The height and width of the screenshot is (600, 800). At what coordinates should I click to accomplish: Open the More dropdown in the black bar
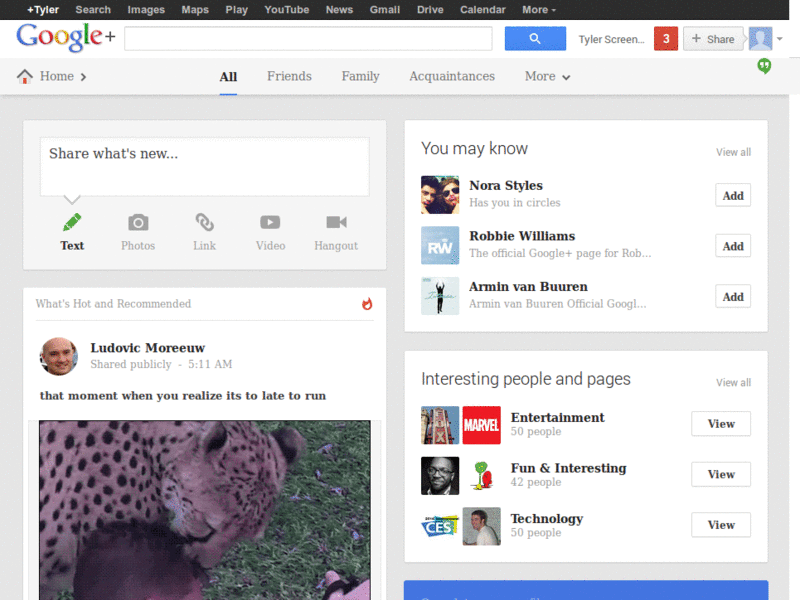click(x=539, y=10)
